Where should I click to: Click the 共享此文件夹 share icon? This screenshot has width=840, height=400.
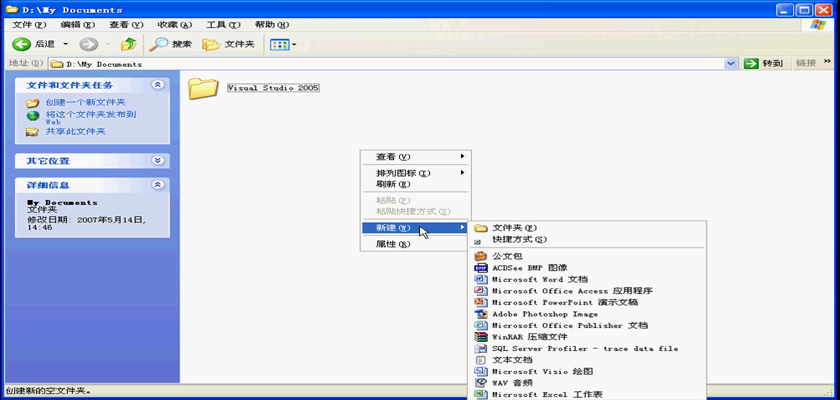coord(33,132)
